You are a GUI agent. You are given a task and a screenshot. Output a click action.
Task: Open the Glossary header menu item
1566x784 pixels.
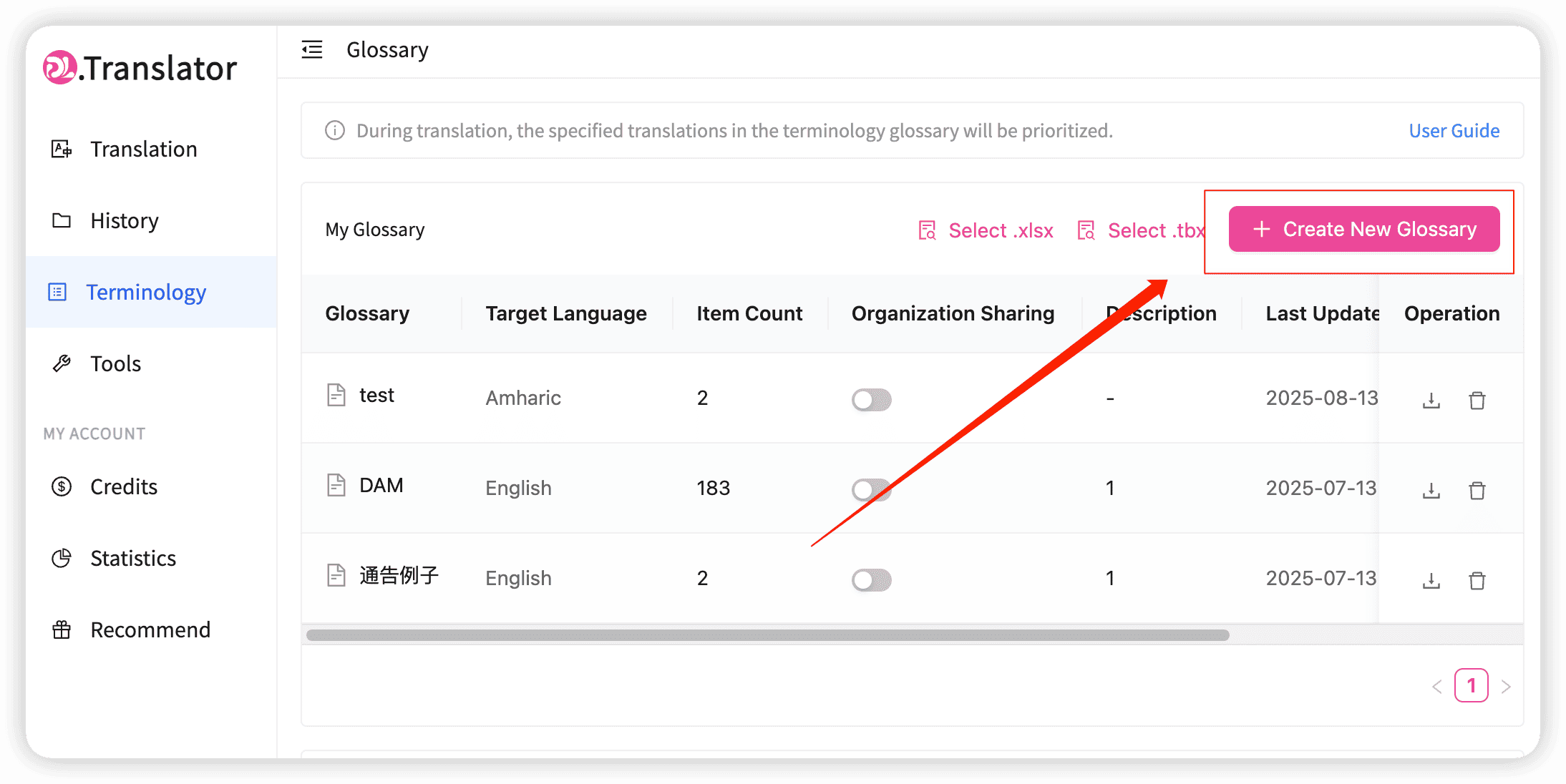[387, 49]
